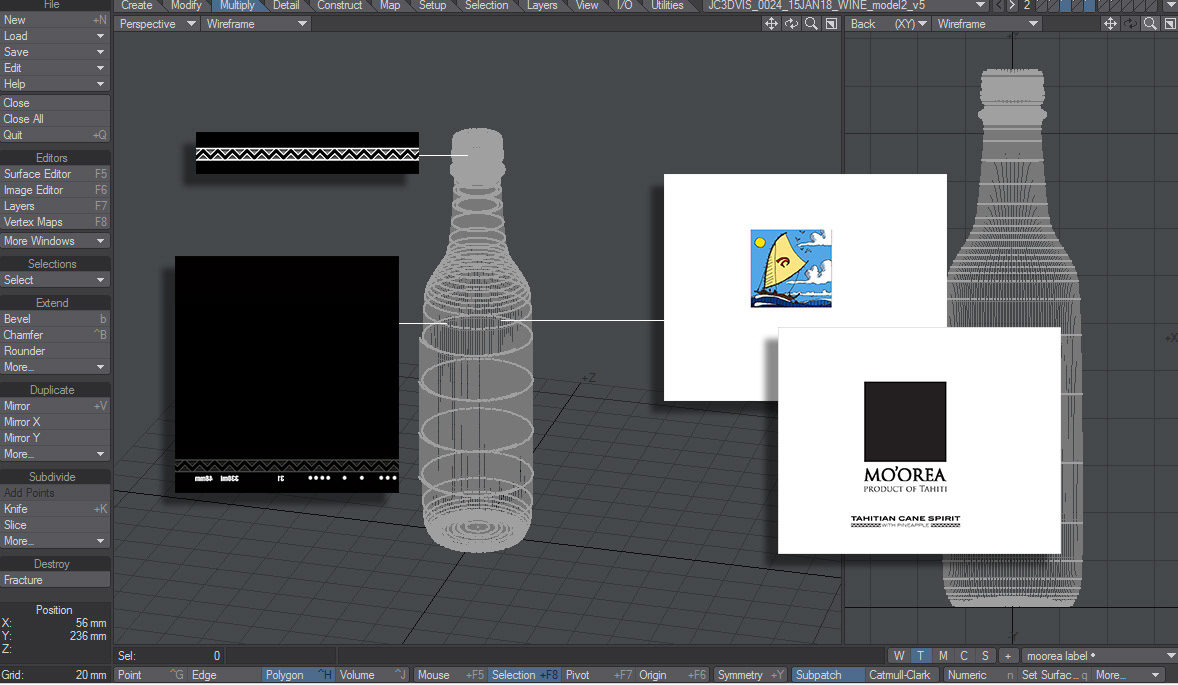
Task: Go to the next layer bank arrow
Action: pyautogui.click(x=1012, y=5)
